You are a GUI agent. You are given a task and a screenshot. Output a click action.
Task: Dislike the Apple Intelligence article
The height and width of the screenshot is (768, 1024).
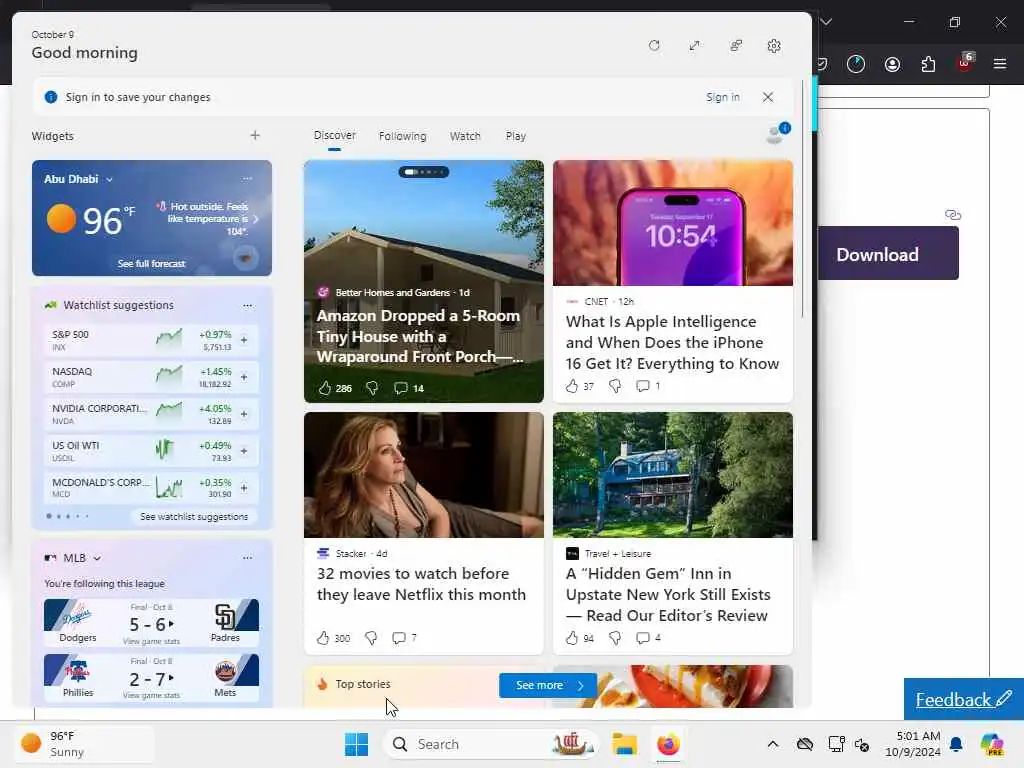(615, 386)
